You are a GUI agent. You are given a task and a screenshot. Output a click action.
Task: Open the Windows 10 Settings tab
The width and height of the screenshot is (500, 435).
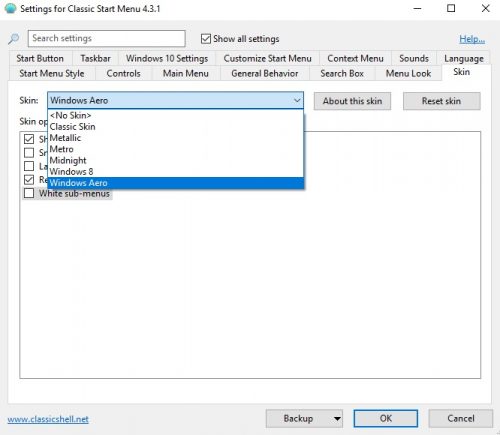pos(167,58)
